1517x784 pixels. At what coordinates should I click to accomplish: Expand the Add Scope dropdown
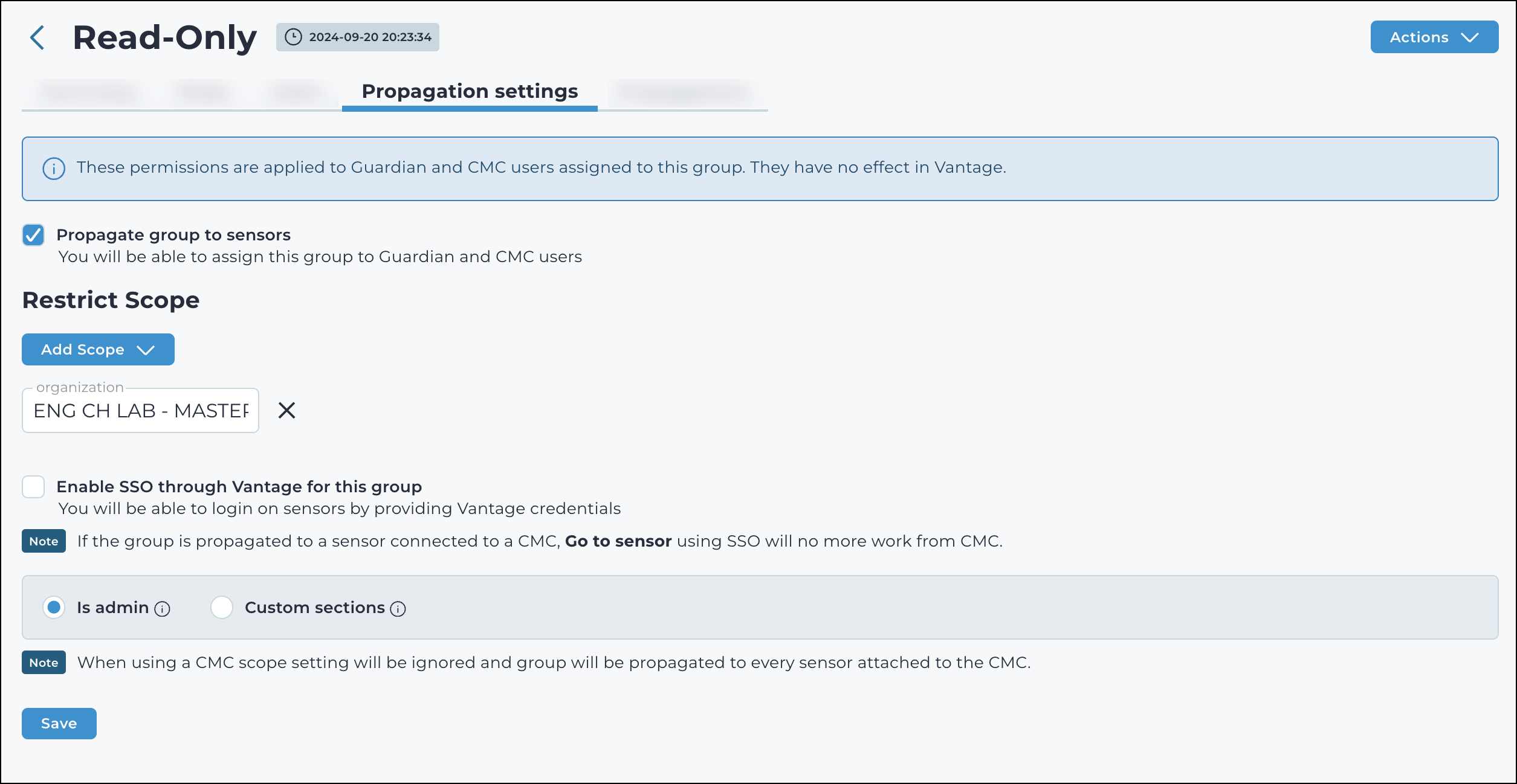(x=98, y=350)
